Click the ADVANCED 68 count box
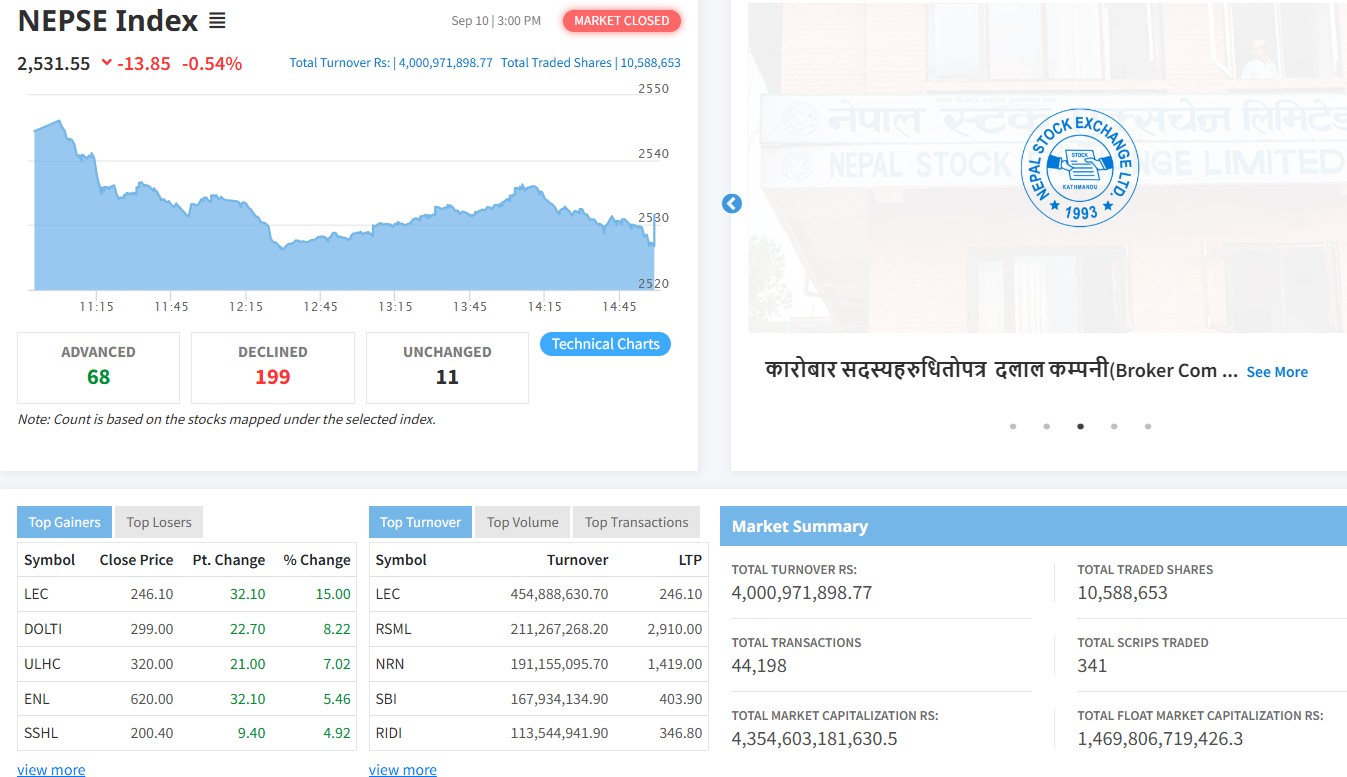 tap(98, 367)
